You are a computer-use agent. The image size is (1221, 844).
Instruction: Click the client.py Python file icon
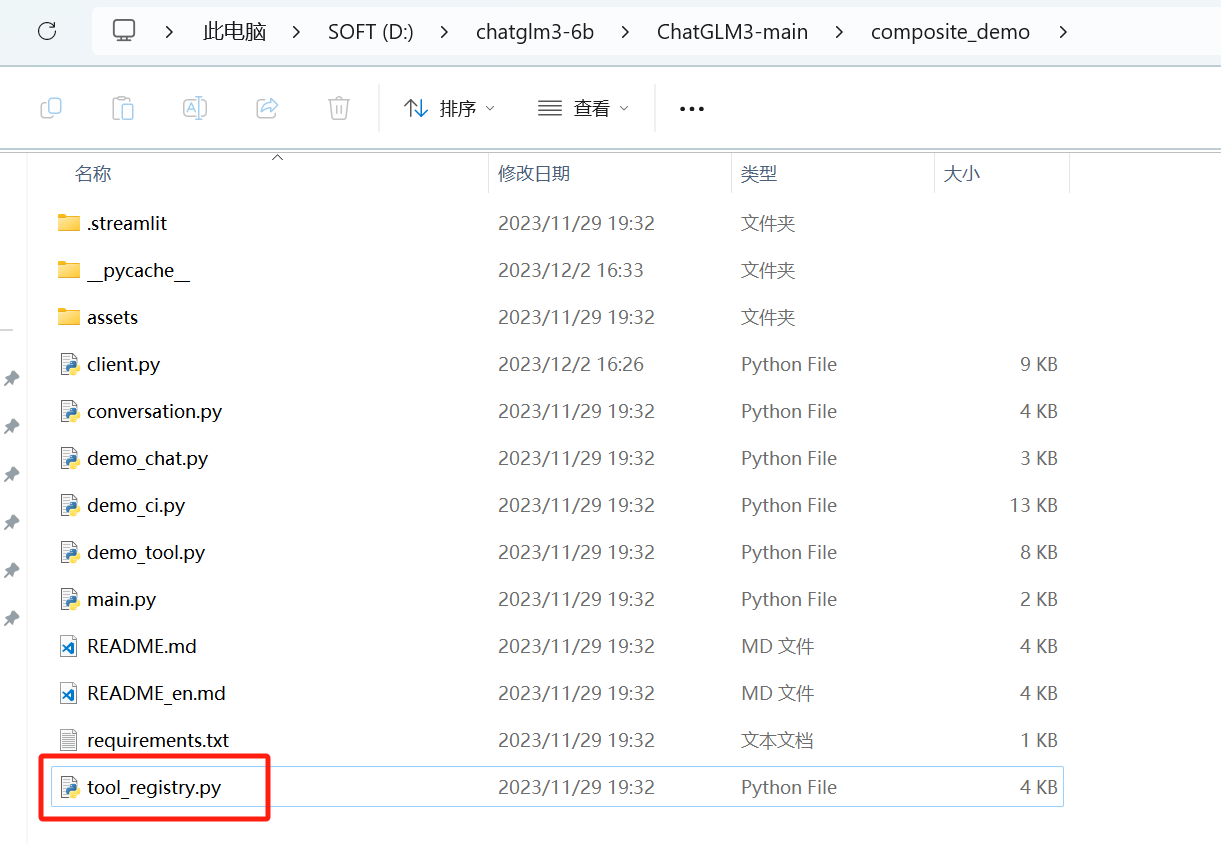click(x=69, y=364)
